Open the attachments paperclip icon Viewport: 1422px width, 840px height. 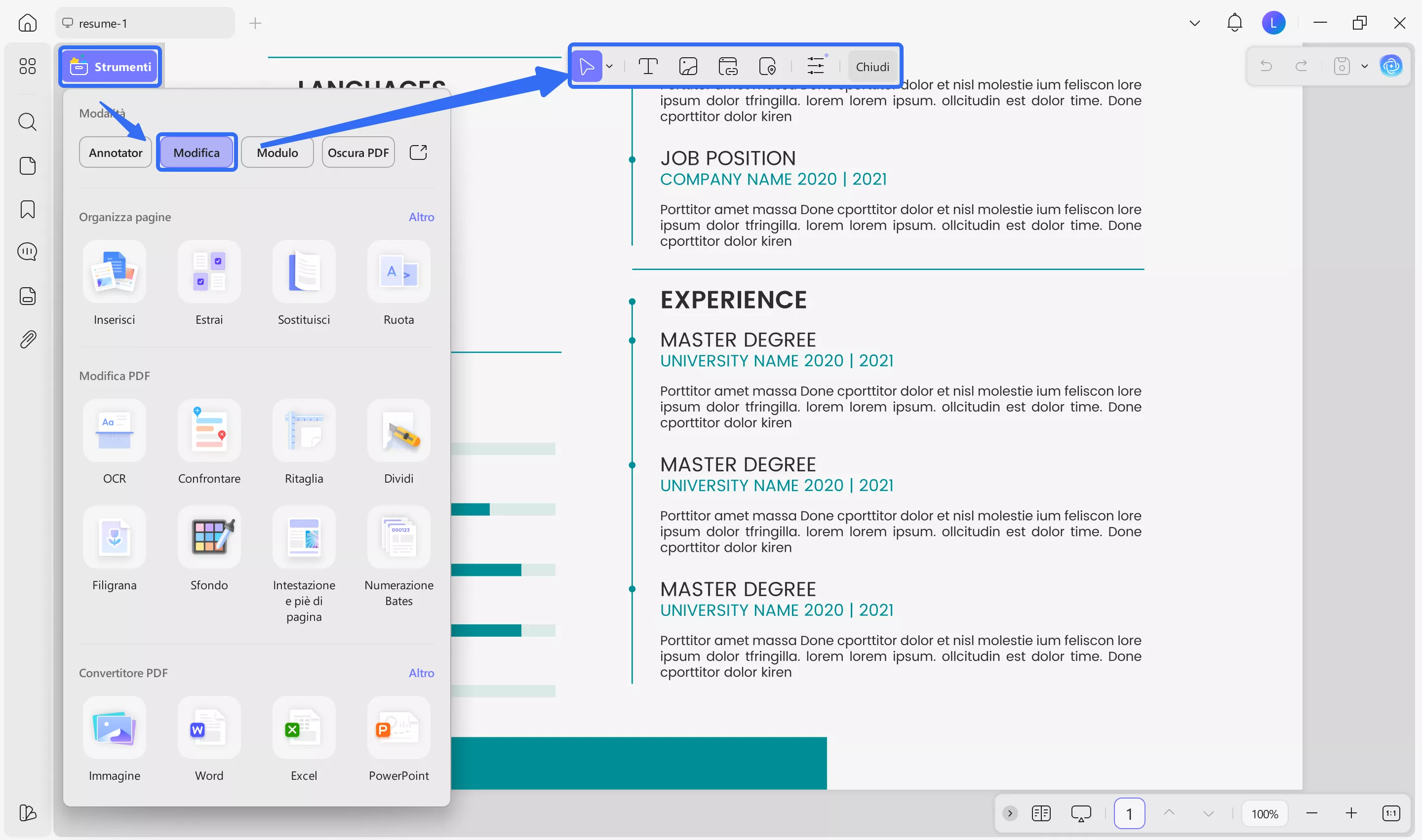27,339
